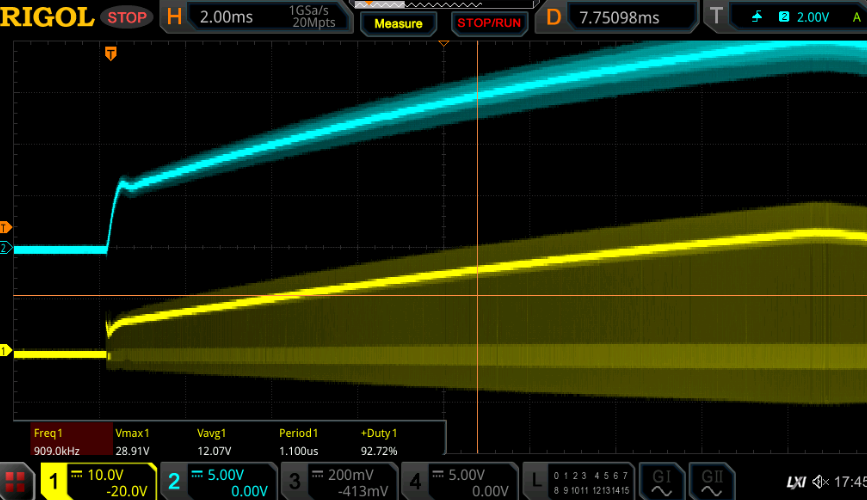Image resolution: width=867 pixels, height=500 pixels.
Task: Click the 1.100us period reading
Action: pyautogui.click(x=299, y=451)
